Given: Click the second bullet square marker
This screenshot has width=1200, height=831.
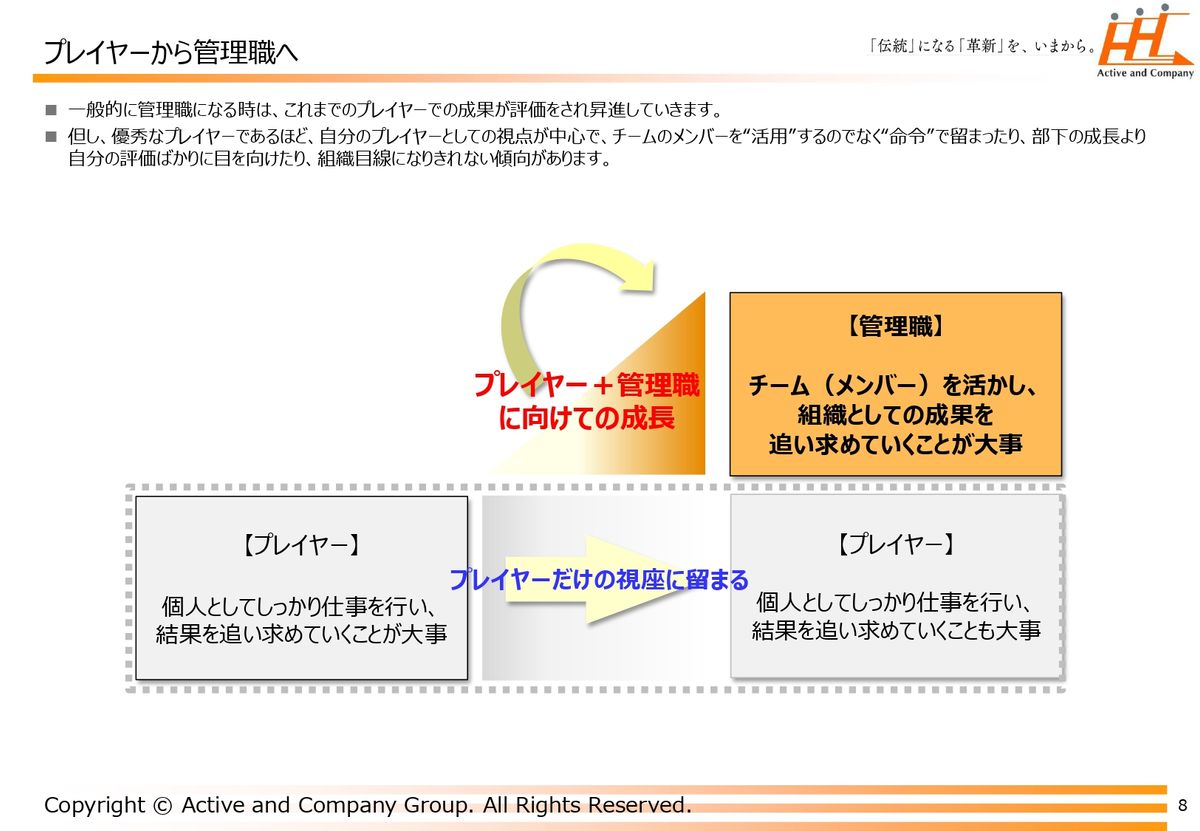Looking at the screenshot, I should 51,136.
